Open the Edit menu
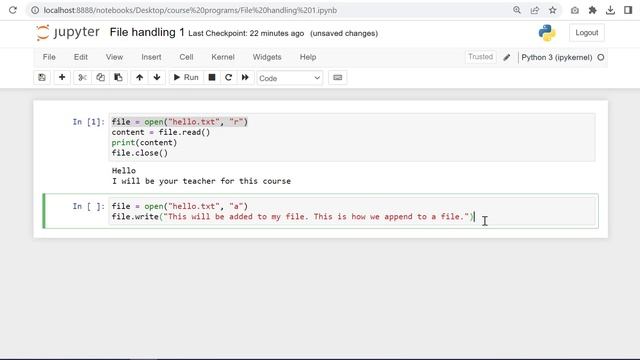This screenshot has width=640, height=360. [80, 57]
